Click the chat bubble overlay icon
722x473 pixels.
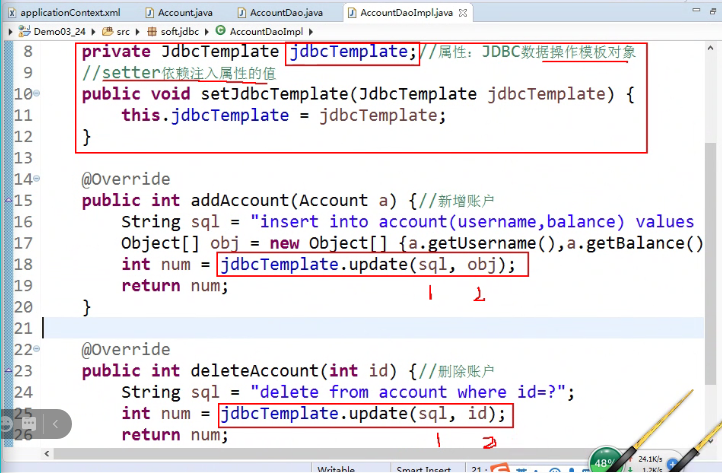pos(29,423)
